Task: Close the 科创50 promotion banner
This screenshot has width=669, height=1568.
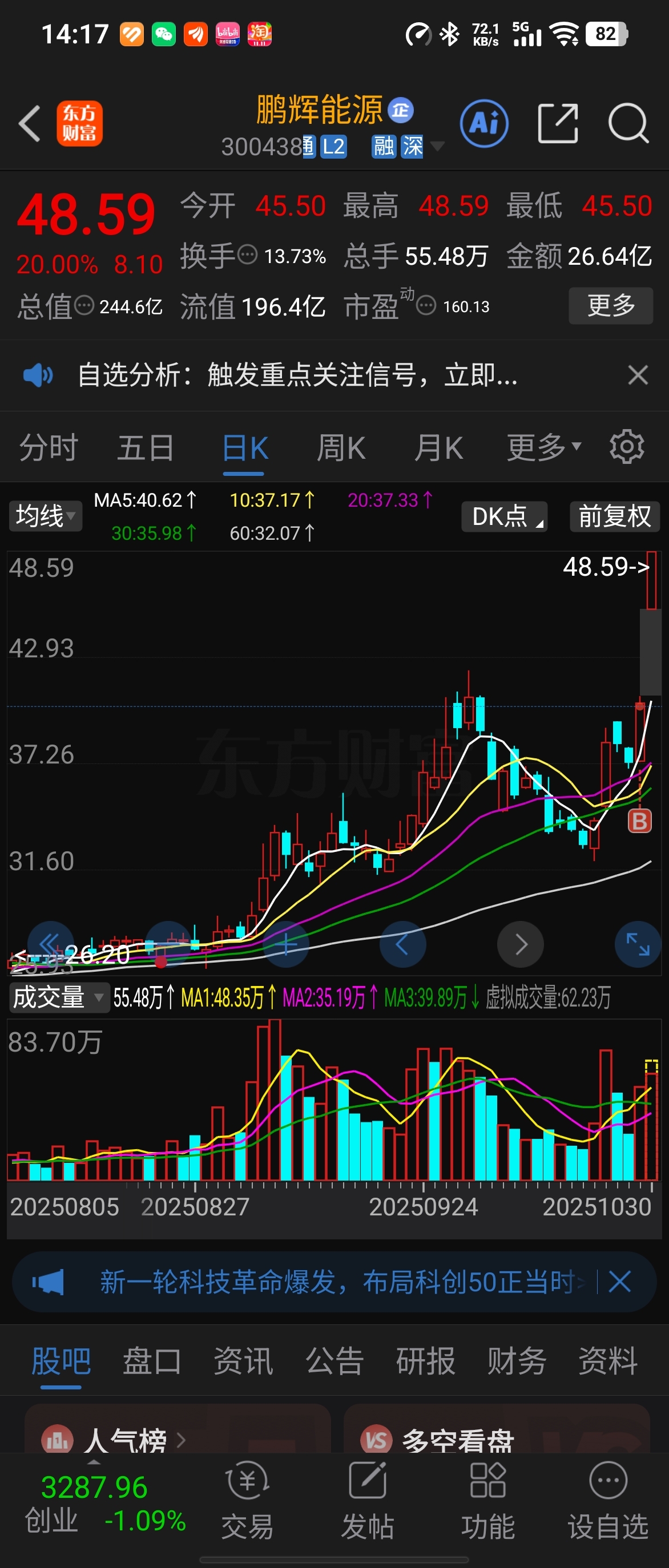Action: click(x=620, y=1282)
